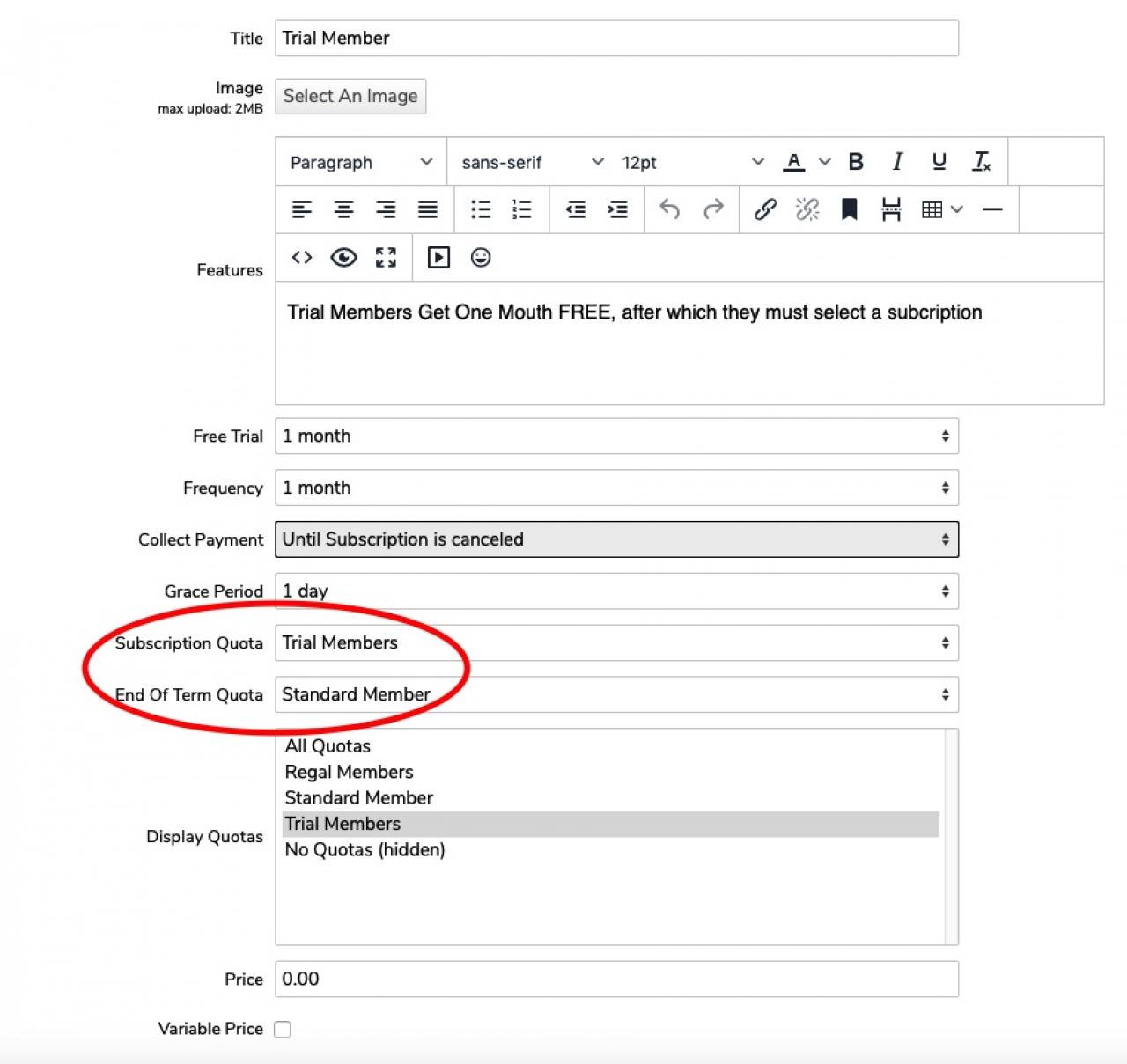
Task: Choose No Quotas (hidden) list option
Action: (365, 849)
